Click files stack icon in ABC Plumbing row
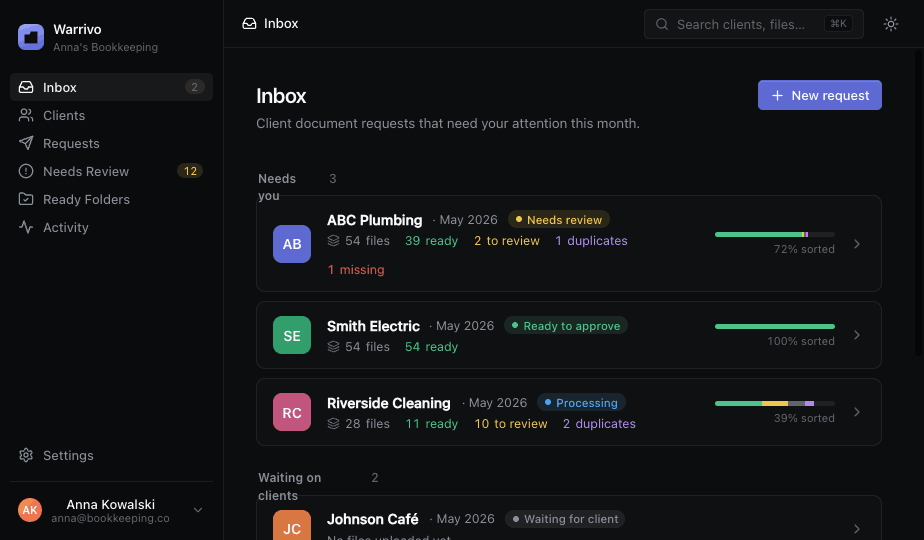 click(334, 241)
